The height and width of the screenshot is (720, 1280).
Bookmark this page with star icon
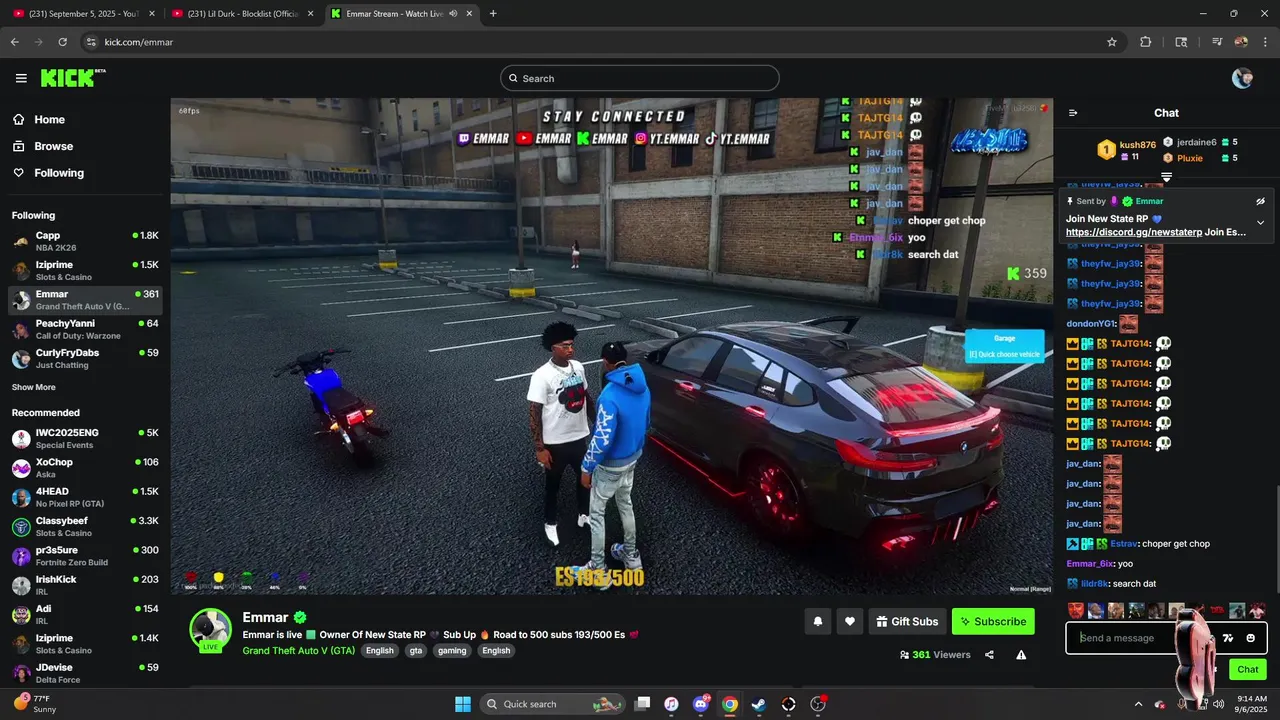click(1112, 42)
